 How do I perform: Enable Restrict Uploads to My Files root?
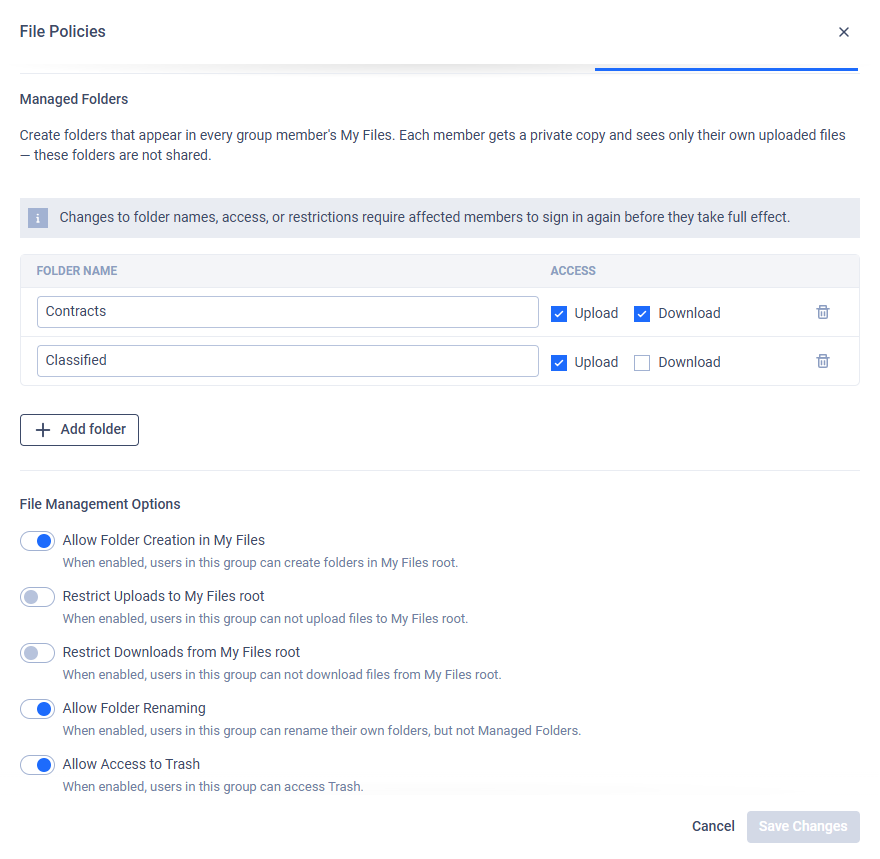pyautogui.click(x=38, y=597)
